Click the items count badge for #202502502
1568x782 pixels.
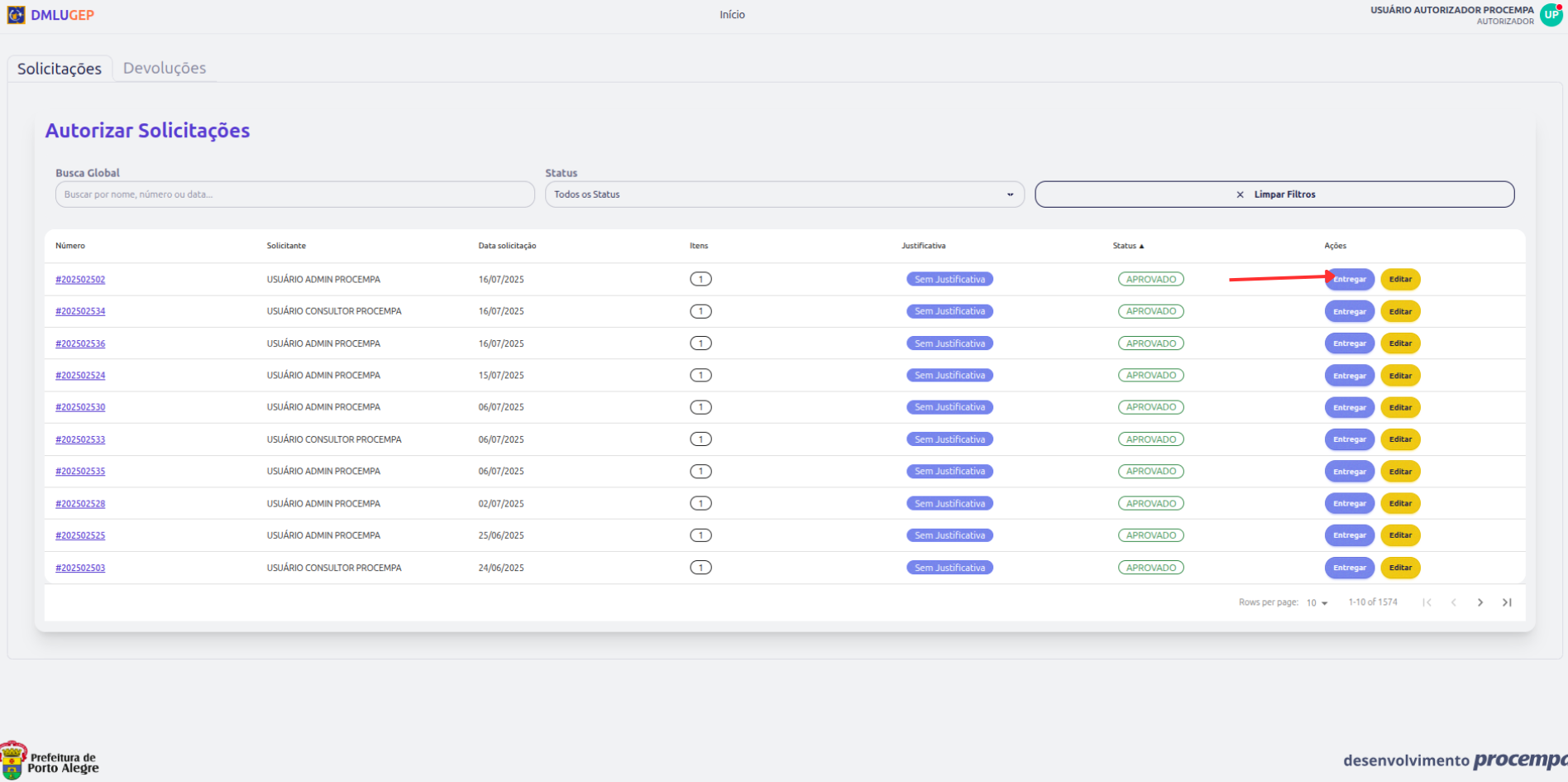[700, 280]
